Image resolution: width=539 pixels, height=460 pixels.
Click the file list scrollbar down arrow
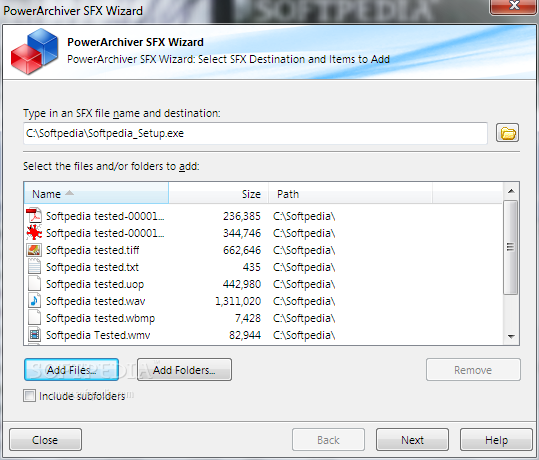coord(511,337)
